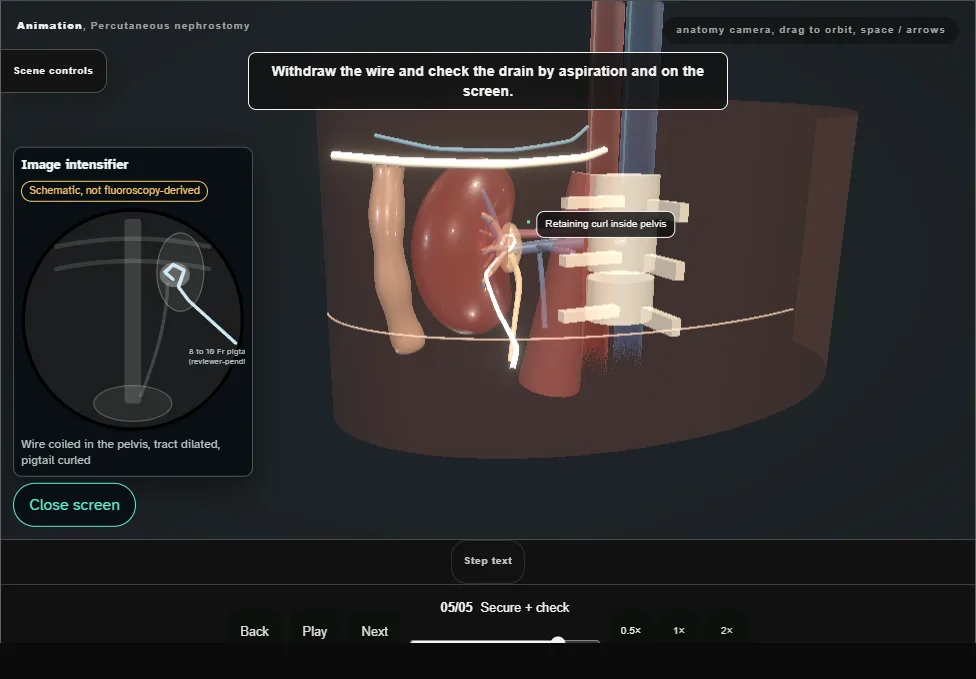Screen dimensions: 976x679
Task: Click the Close screen button
Action: pyautogui.click(x=74, y=505)
